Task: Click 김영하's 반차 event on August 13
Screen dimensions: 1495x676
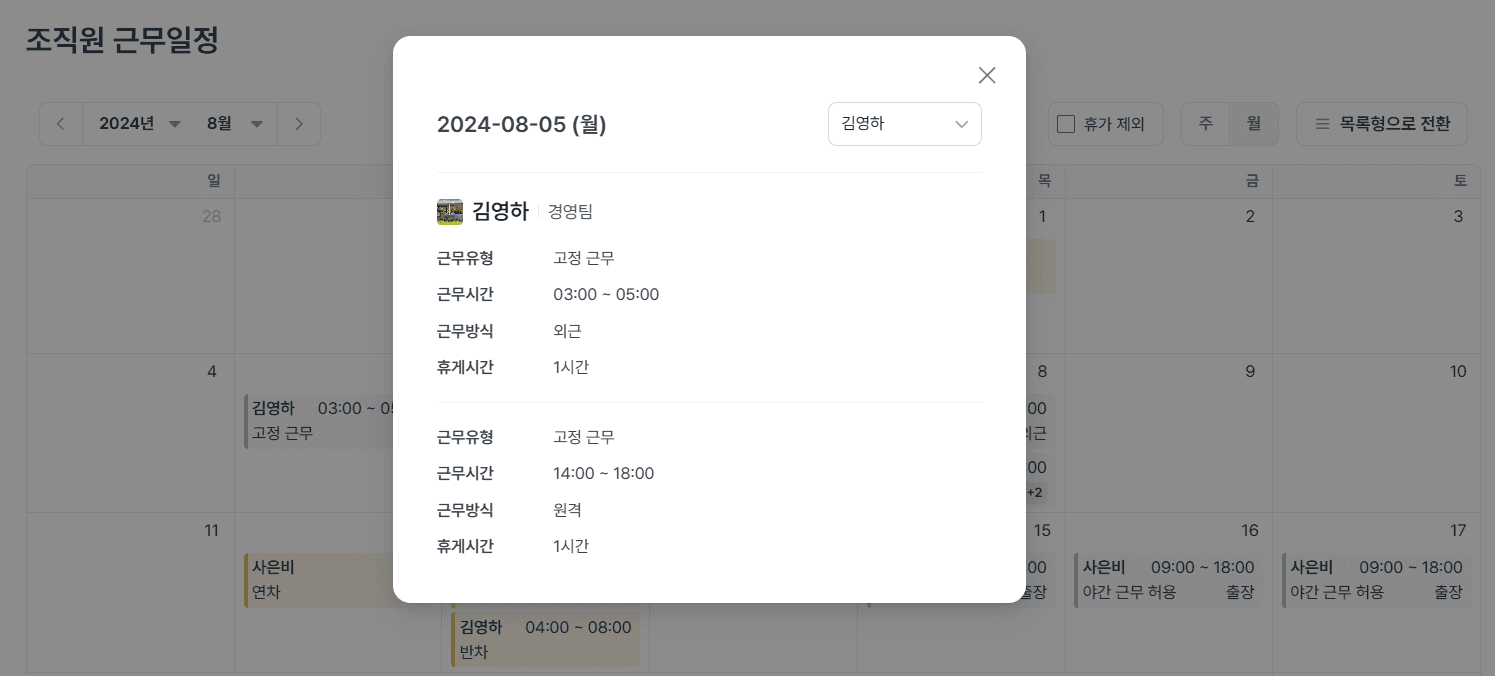Action: [x=545, y=638]
